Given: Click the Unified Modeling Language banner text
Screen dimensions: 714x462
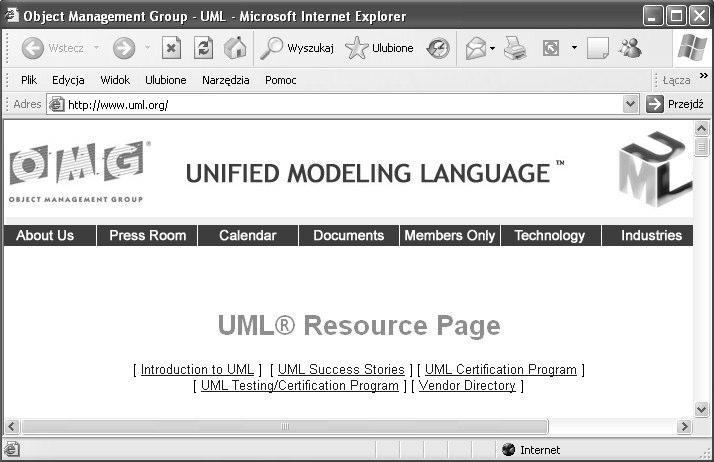Looking at the screenshot, I should [x=375, y=173].
